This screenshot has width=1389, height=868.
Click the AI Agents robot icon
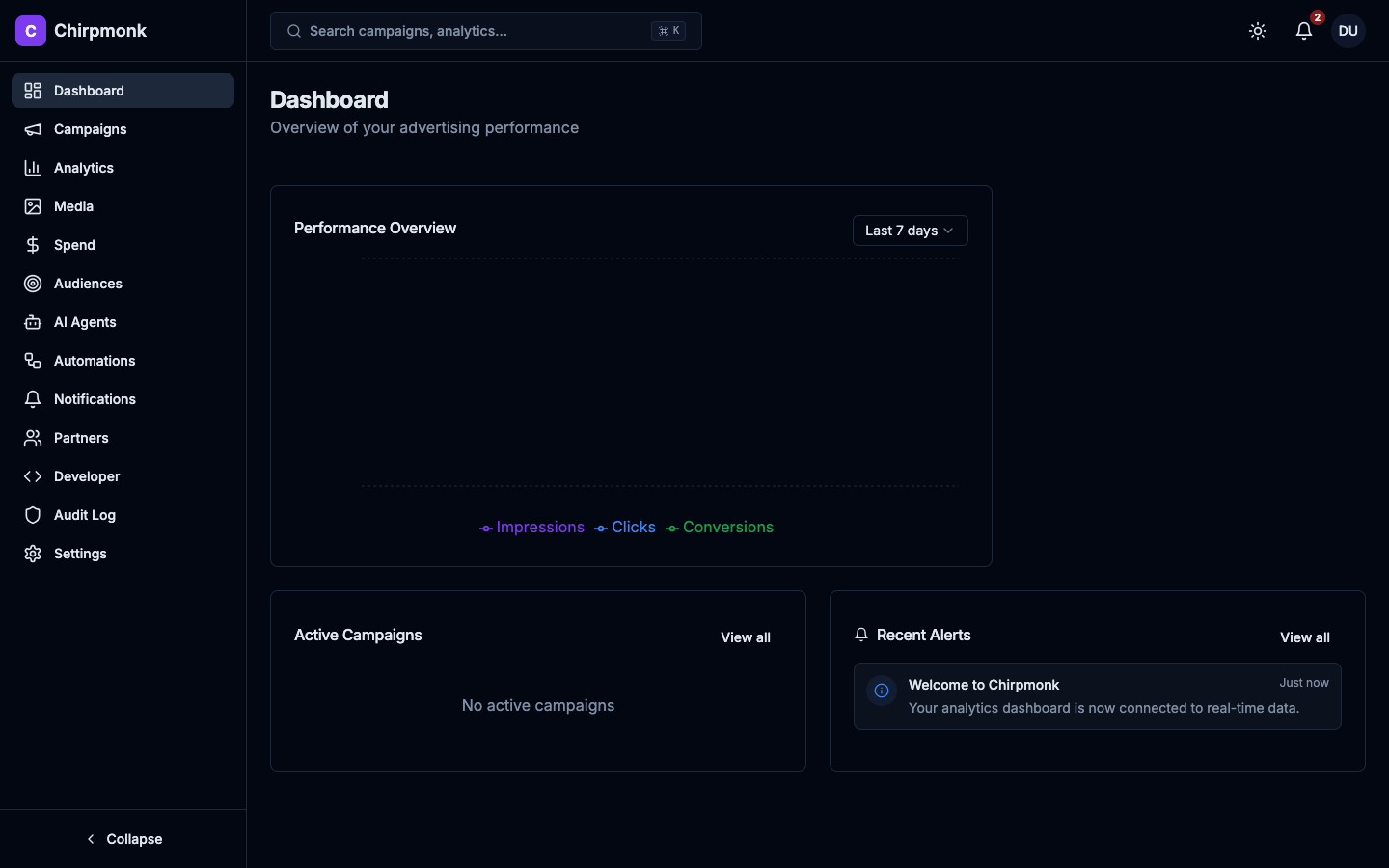tap(32, 322)
